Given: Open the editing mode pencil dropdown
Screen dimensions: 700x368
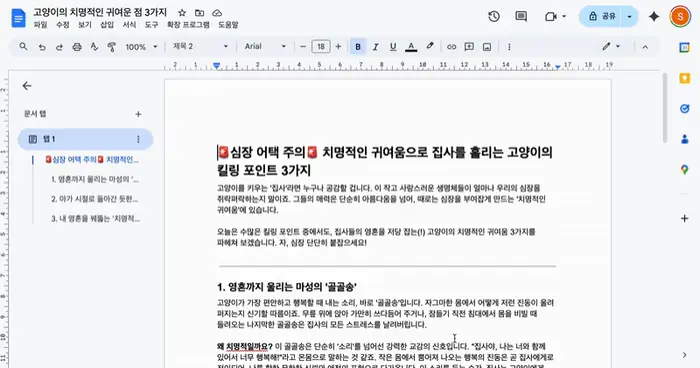Looking at the screenshot, I should 611,46.
